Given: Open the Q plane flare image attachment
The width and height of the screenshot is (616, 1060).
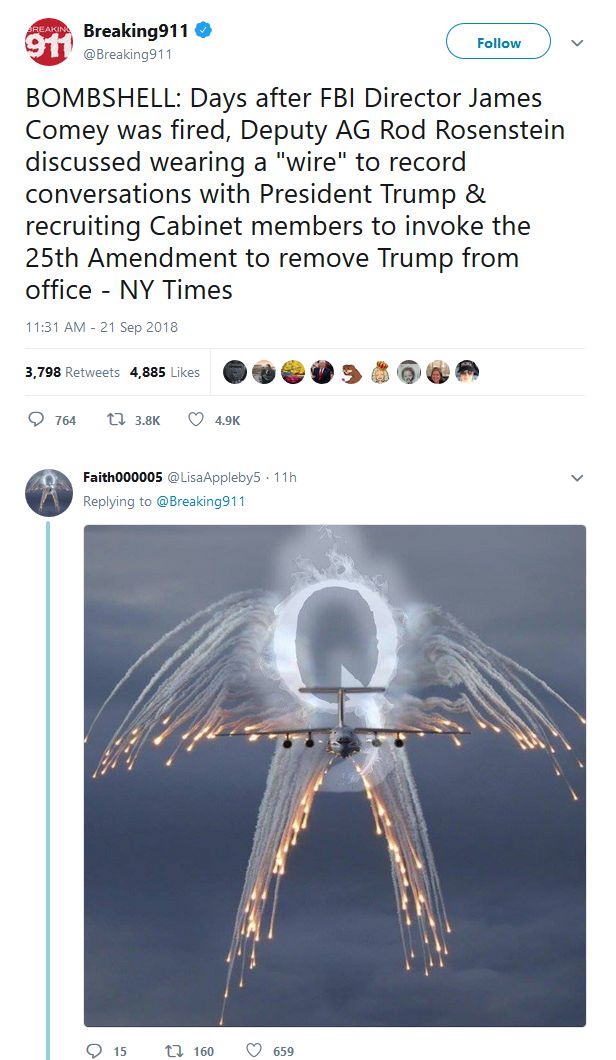Looking at the screenshot, I should [x=335, y=776].
